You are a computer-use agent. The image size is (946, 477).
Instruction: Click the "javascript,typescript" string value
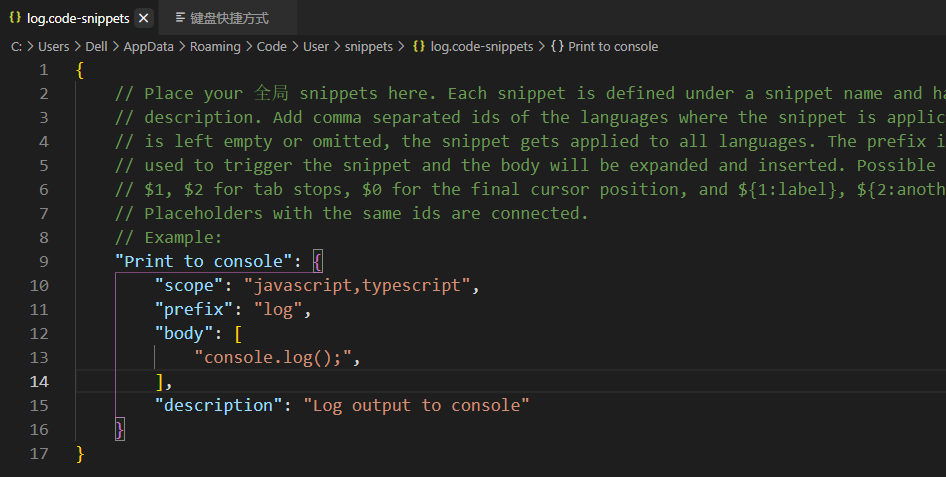pyautogui.click(x=357, y=286)
